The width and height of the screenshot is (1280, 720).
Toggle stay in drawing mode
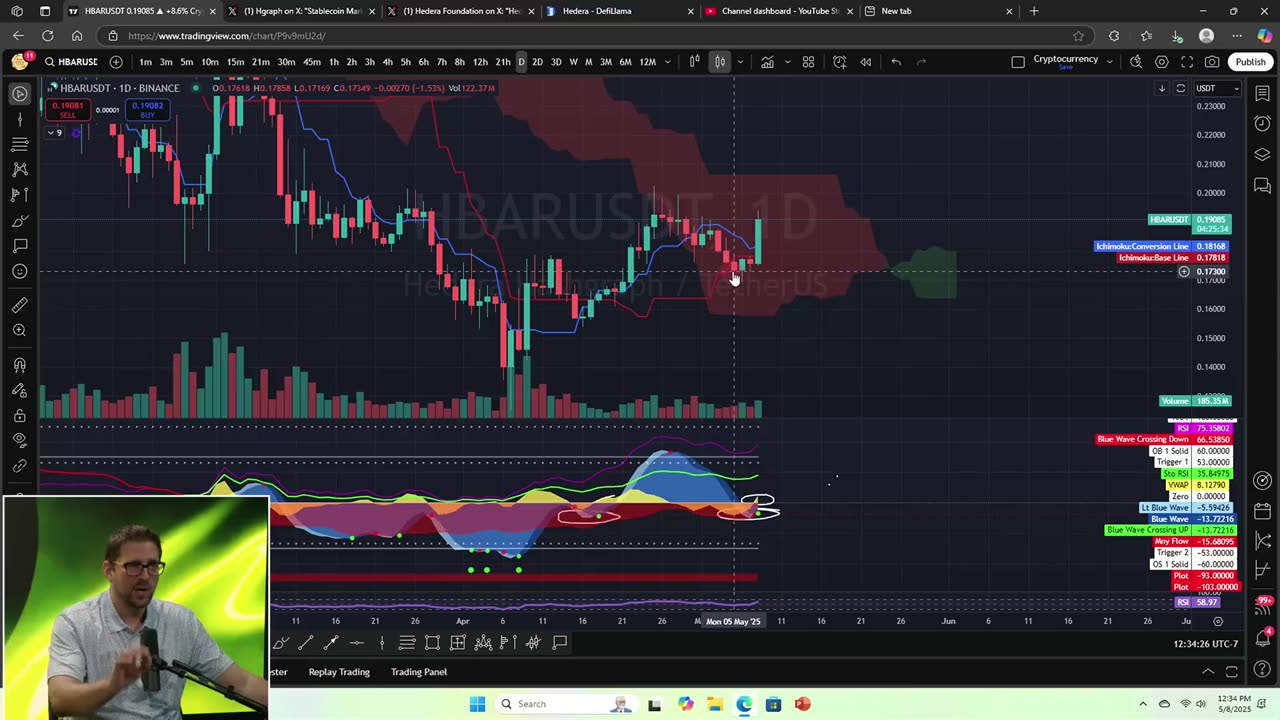(x=20, y=390)
